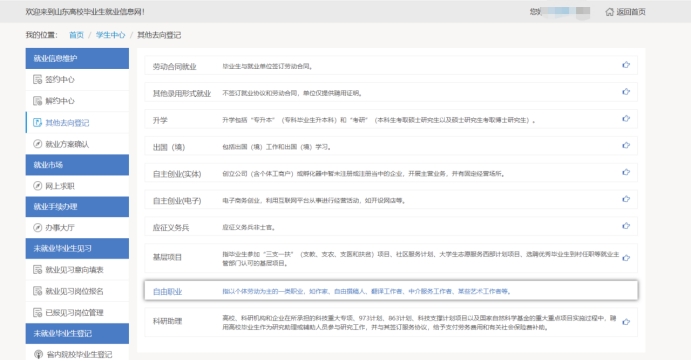Click the hand-pointer icon in 出国(境) row
691x361 pixels.
pos(626,145)
